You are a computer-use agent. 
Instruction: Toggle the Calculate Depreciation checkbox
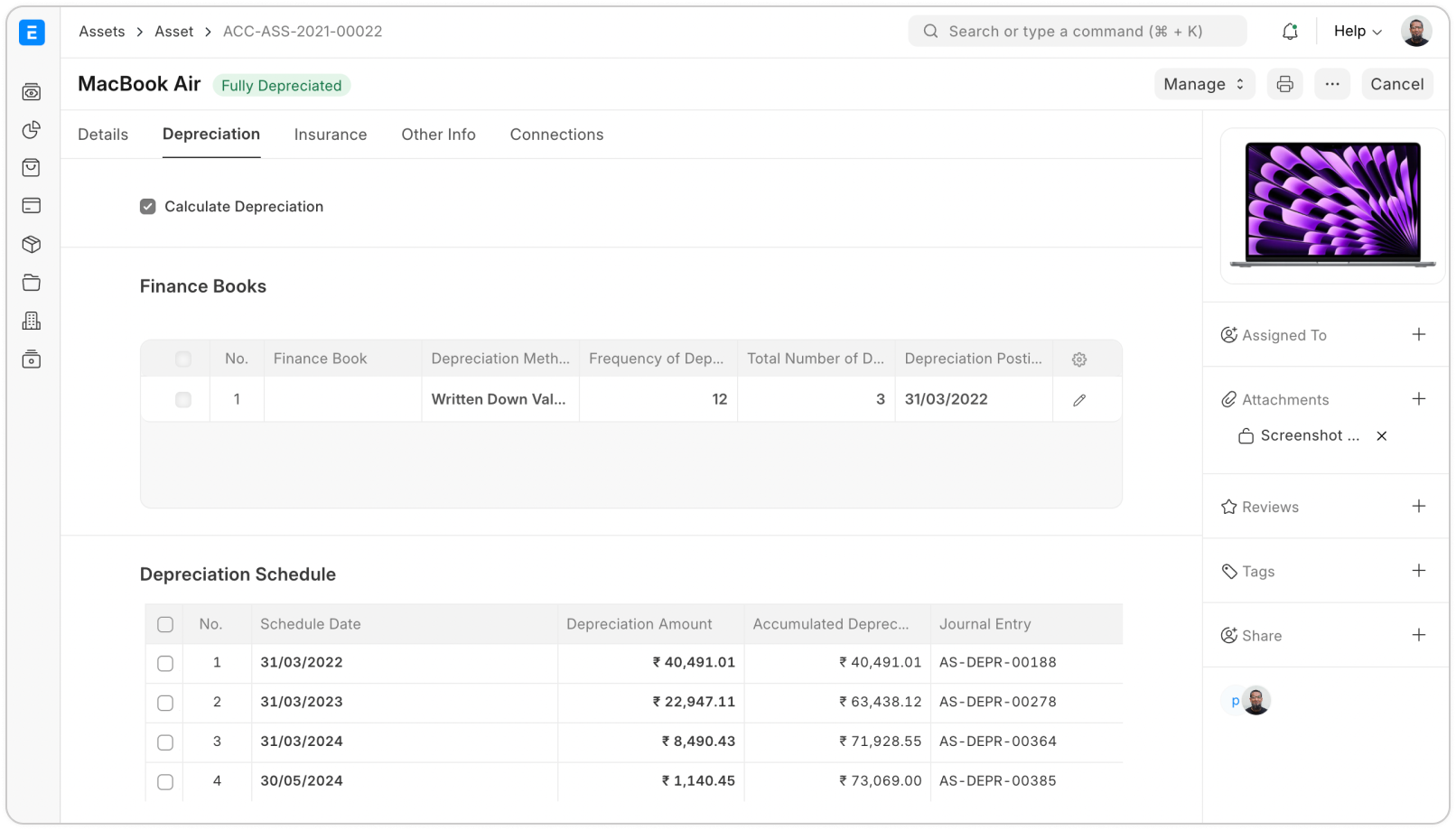pyautogui.click(x=148, y=207)
